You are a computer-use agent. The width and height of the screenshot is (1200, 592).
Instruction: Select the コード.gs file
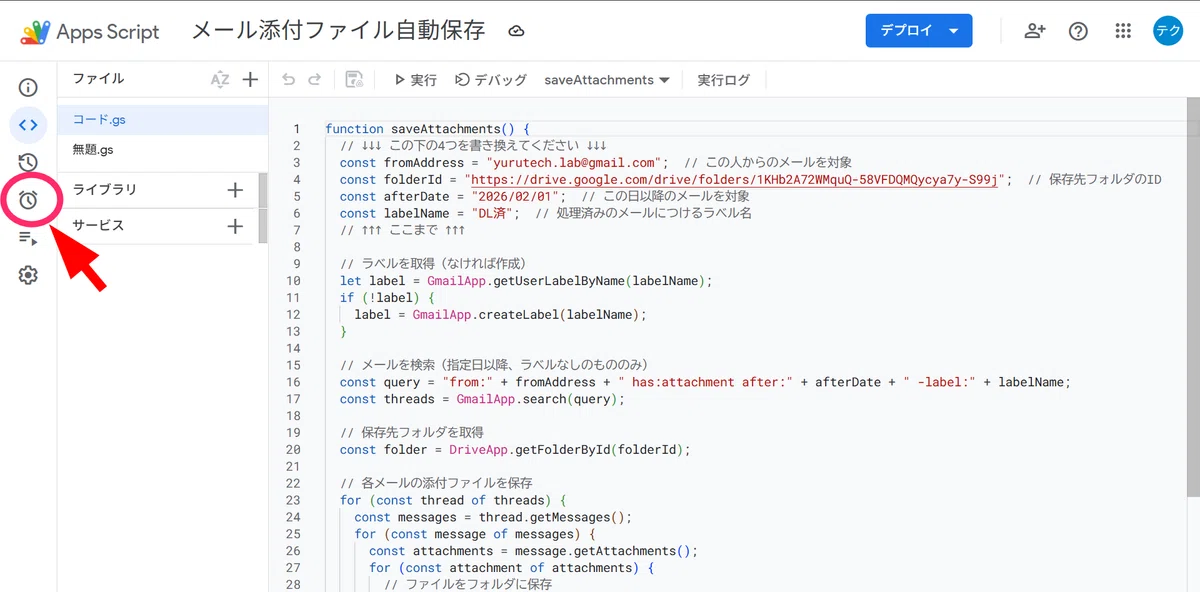click(x=163, y=120)
